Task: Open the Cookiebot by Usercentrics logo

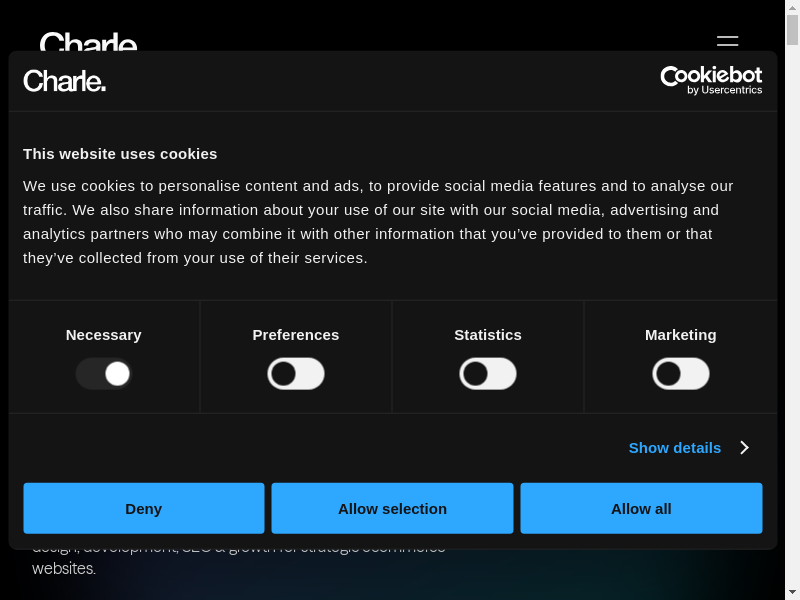Action: (711, 80)
